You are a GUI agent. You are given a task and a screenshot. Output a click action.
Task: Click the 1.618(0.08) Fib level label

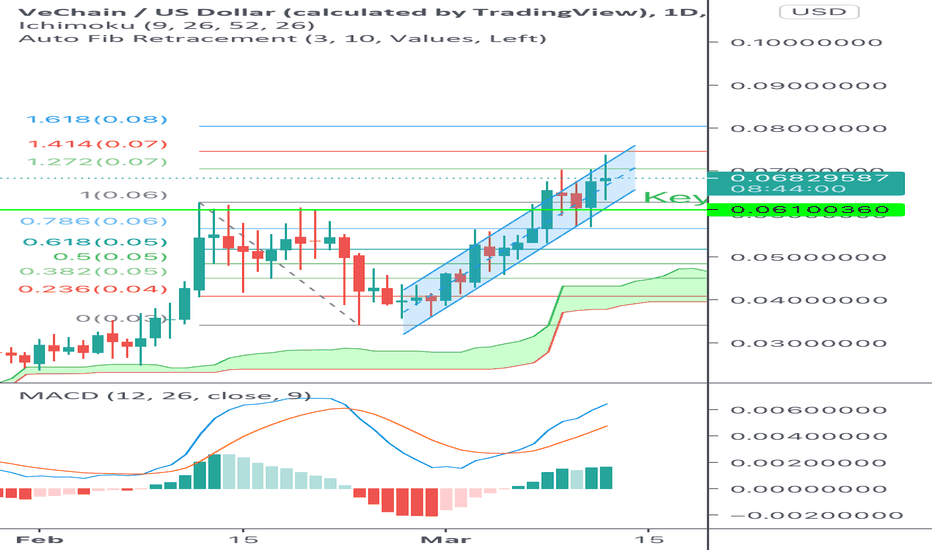pyautogui.click(x=97, y=120)
